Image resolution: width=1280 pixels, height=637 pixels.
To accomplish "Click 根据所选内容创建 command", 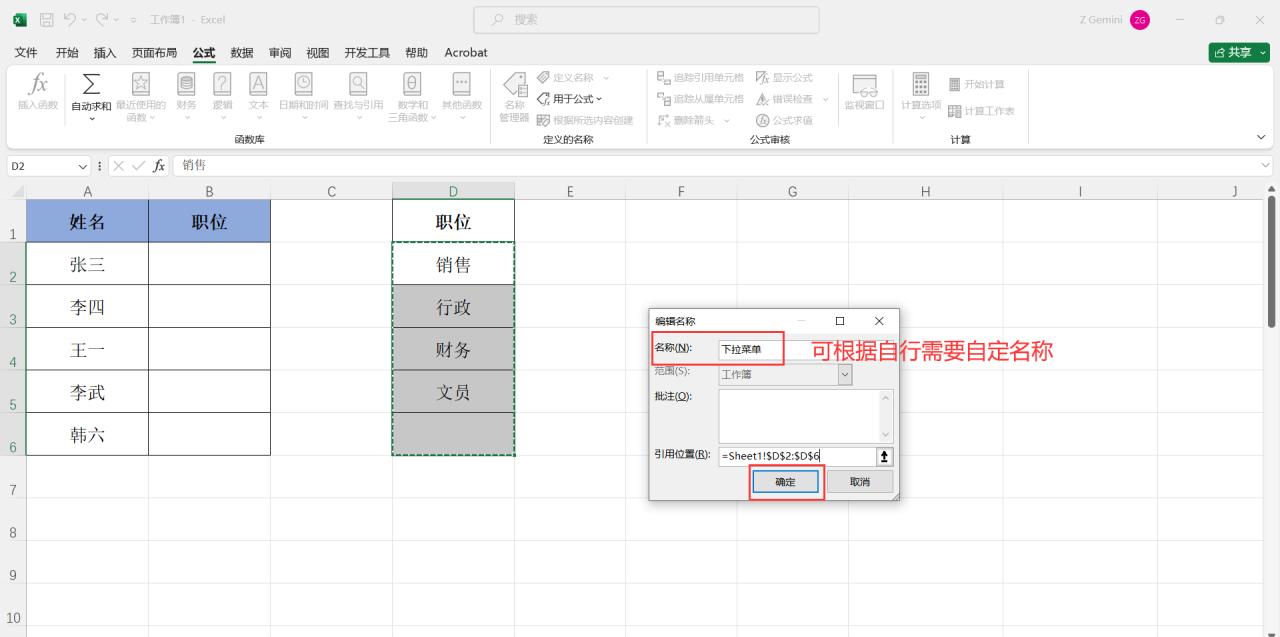I will tap(585, 120).
